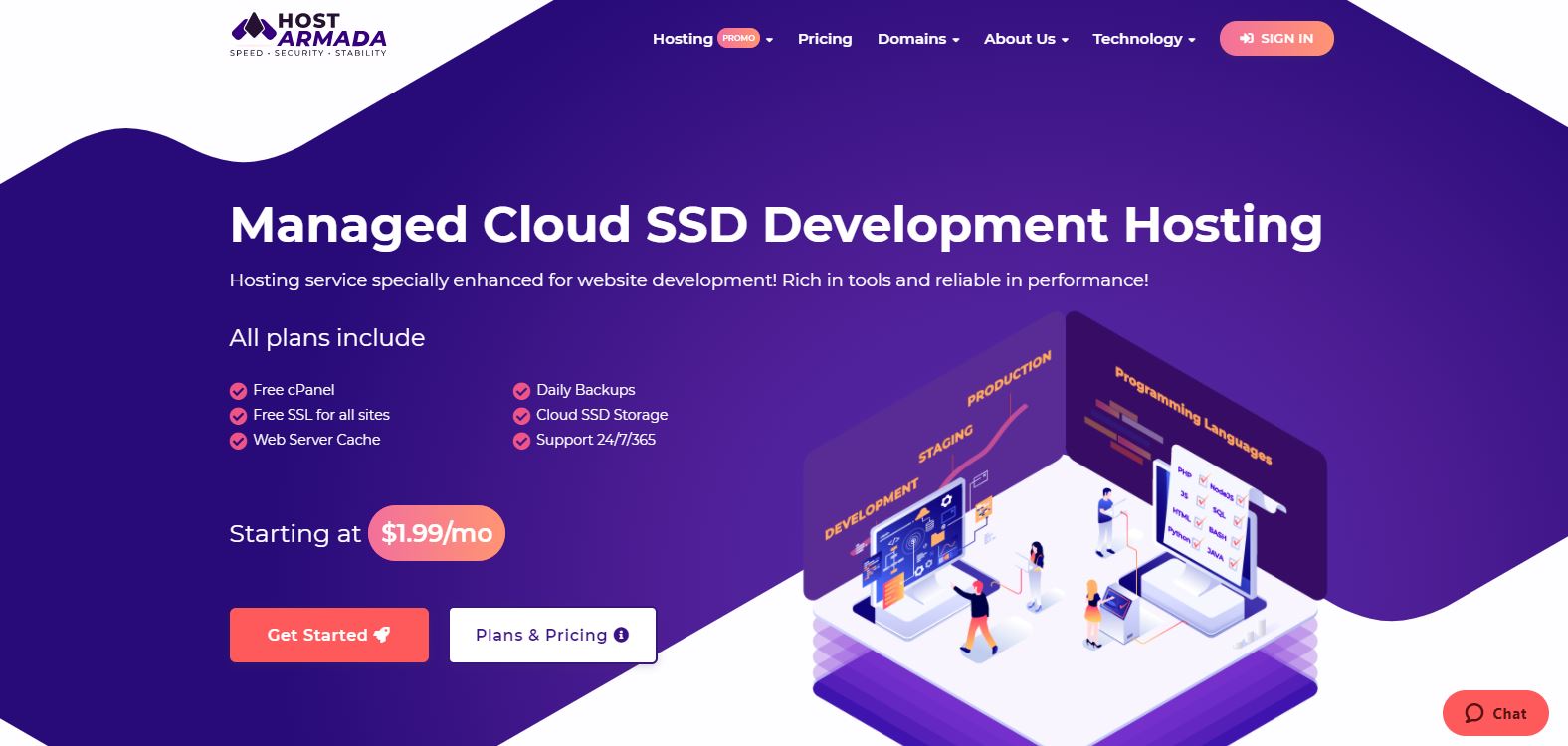The width and height of the screenshot is (1568, 746).
Task: Click the 'Daily Backups' text
Action: coord(585,390)
